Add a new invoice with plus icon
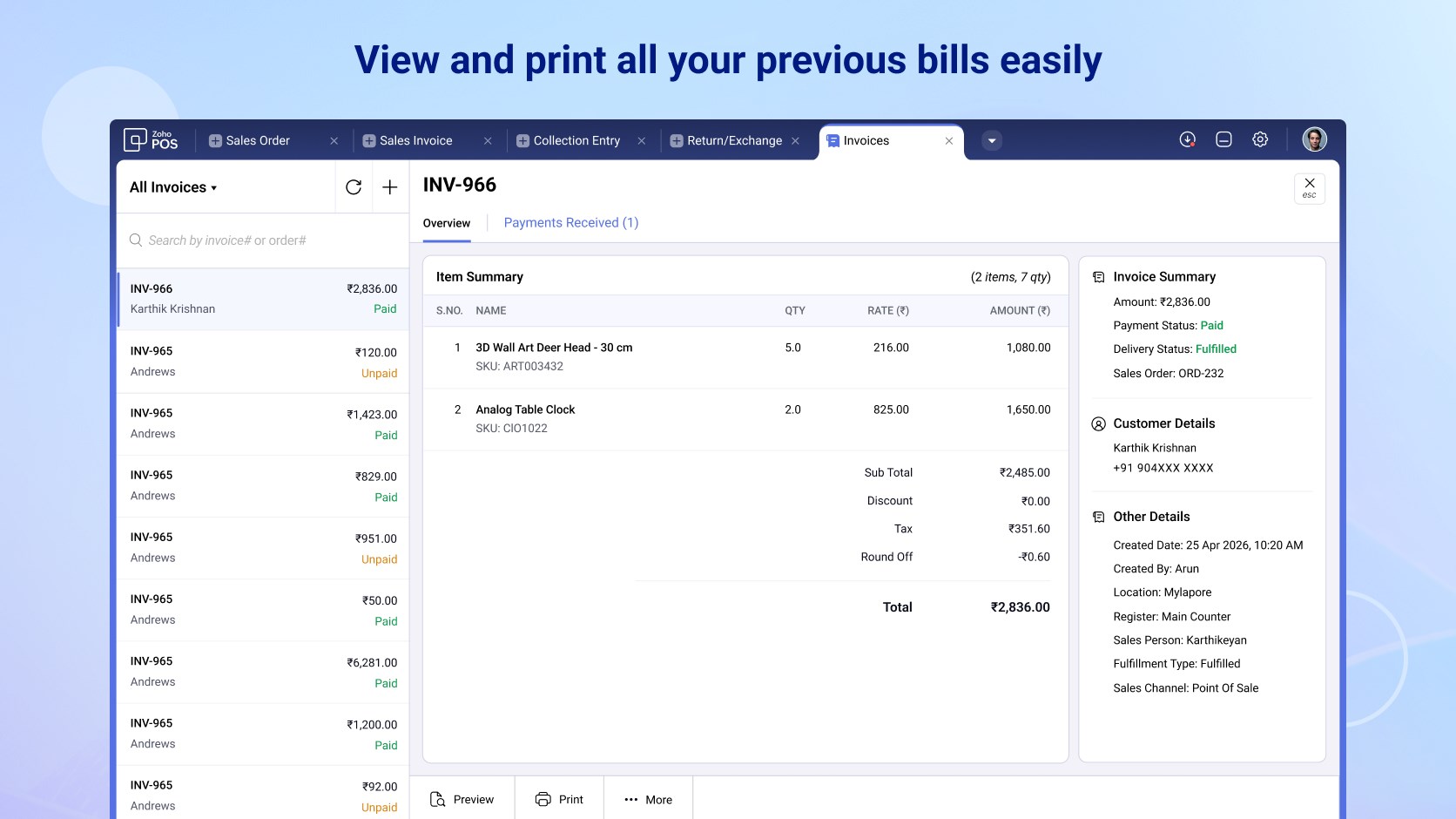 (390, 187)
